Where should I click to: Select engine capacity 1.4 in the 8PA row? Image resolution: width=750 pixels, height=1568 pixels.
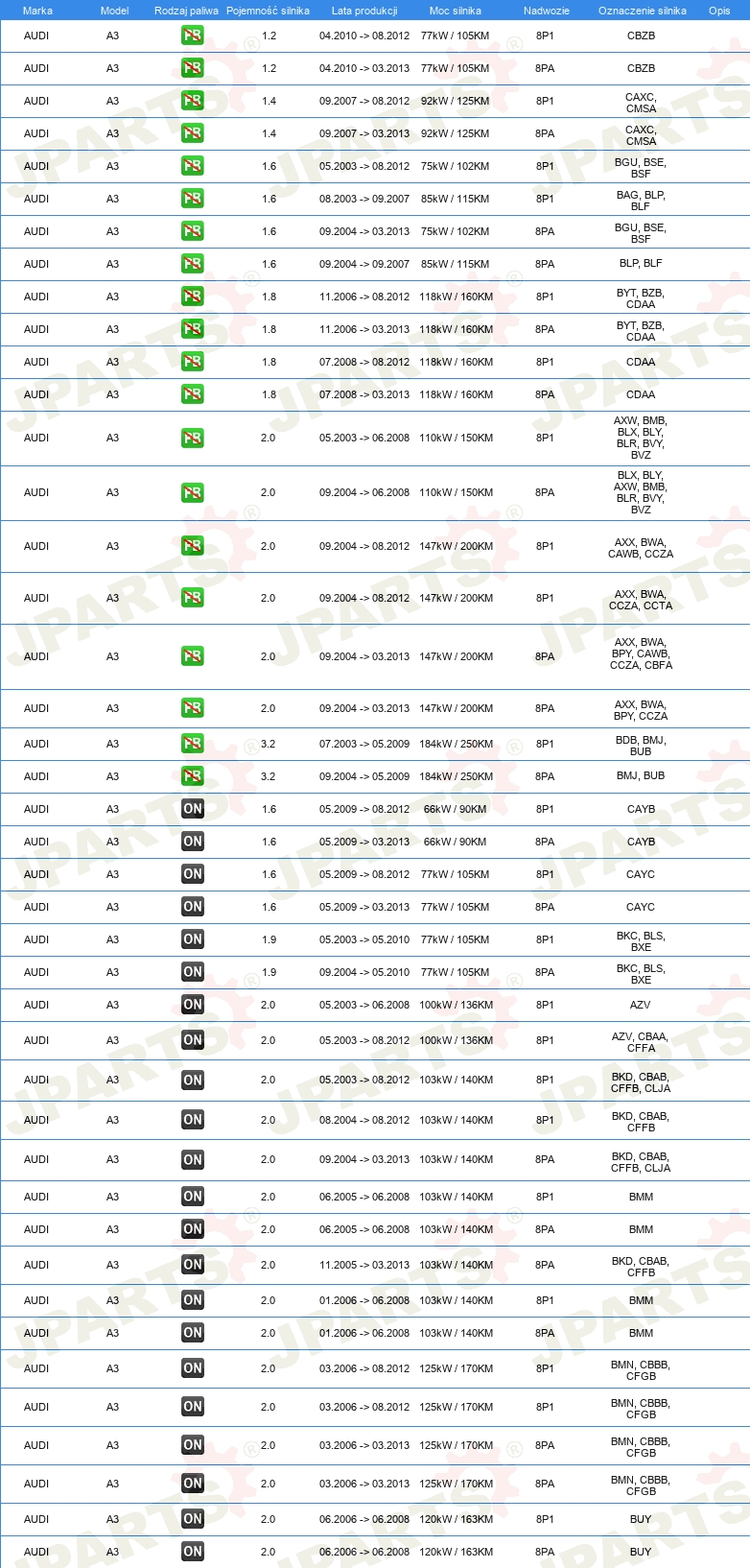click(x=269, y=133)
